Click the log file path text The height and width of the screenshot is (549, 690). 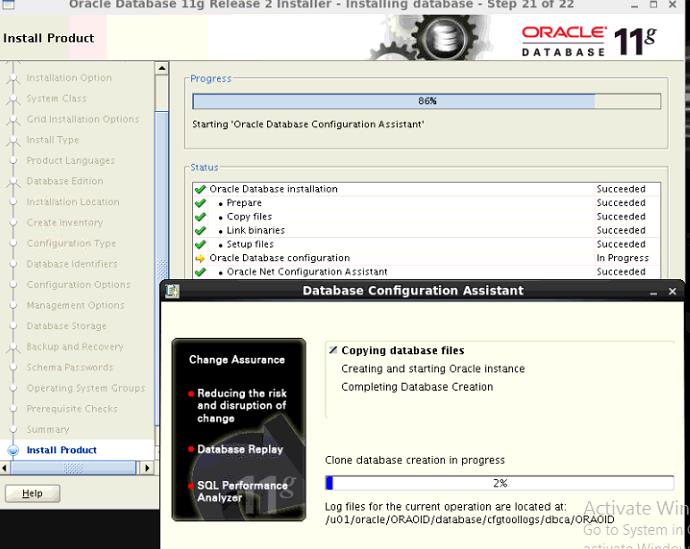tap(470, 520)
